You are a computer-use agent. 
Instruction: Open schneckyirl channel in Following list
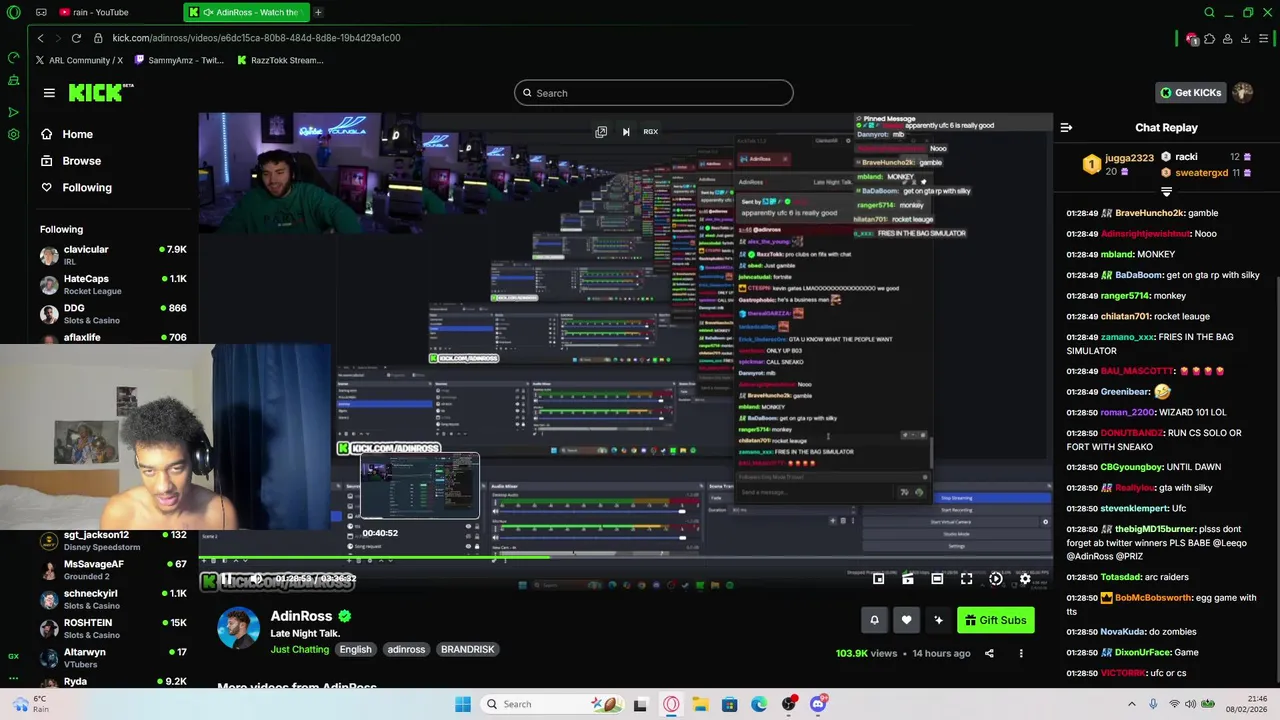click(x=113, y=599)
